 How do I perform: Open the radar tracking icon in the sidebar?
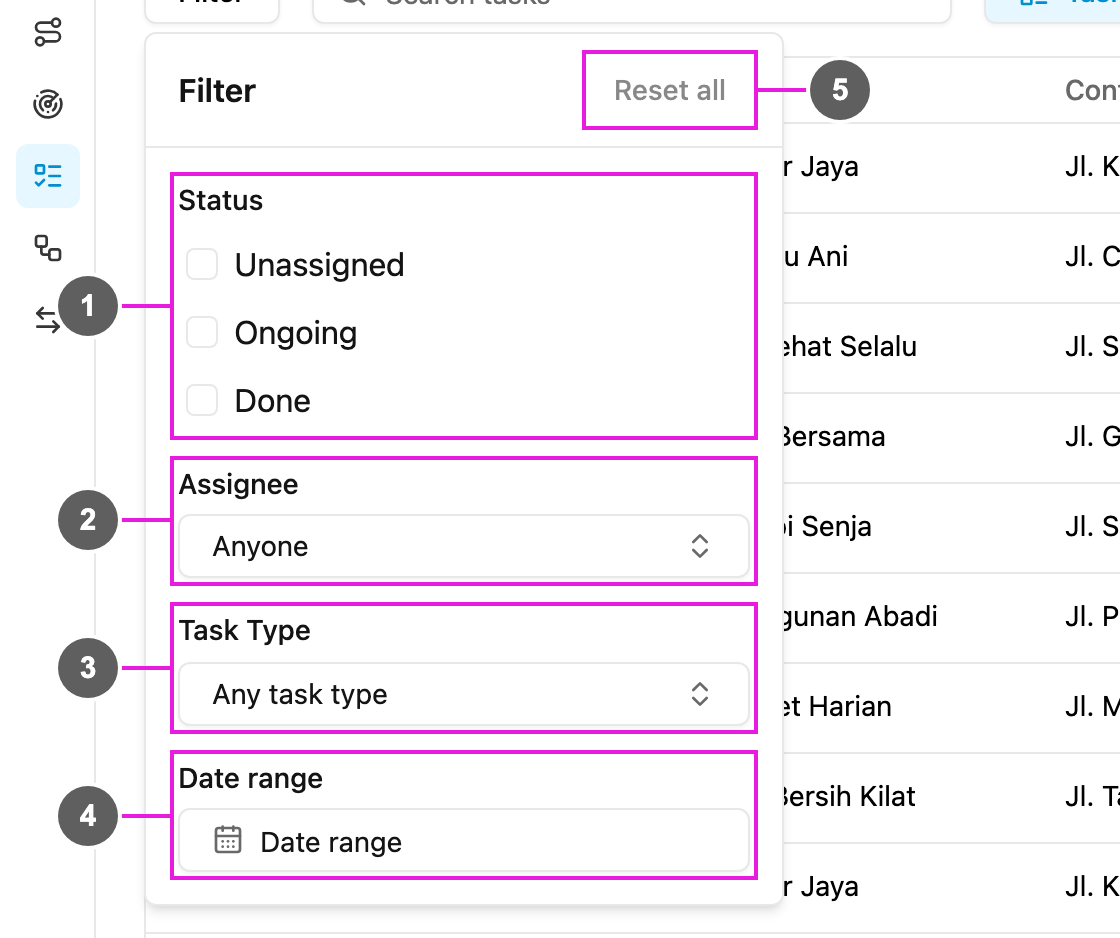click(48, 104)
